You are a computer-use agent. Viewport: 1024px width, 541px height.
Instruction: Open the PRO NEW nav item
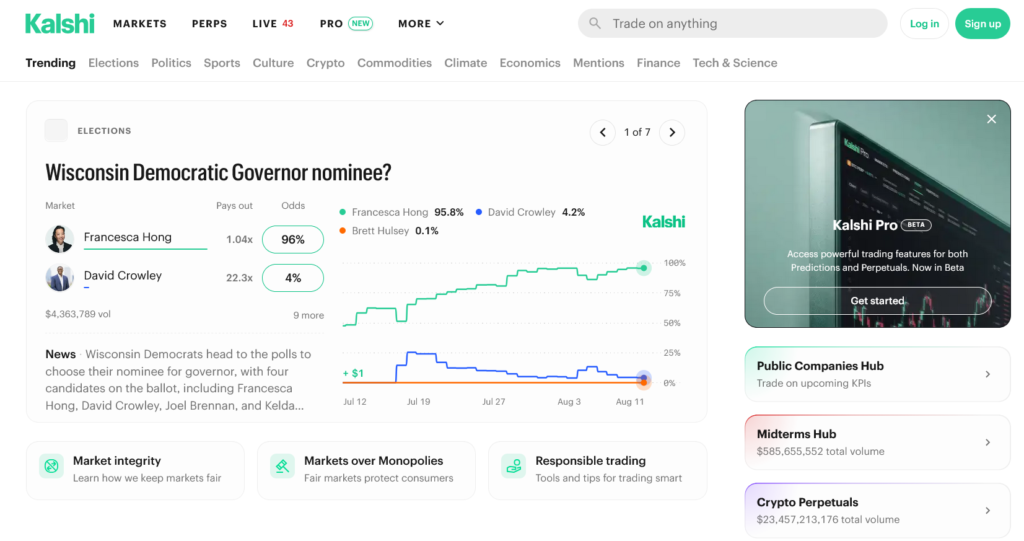coord(346,24)
